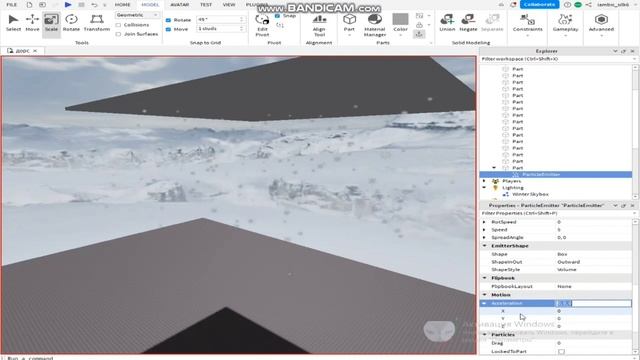
Task: Click the Move snap studs field
Action: pyautogui.click(x=220, y=29)
